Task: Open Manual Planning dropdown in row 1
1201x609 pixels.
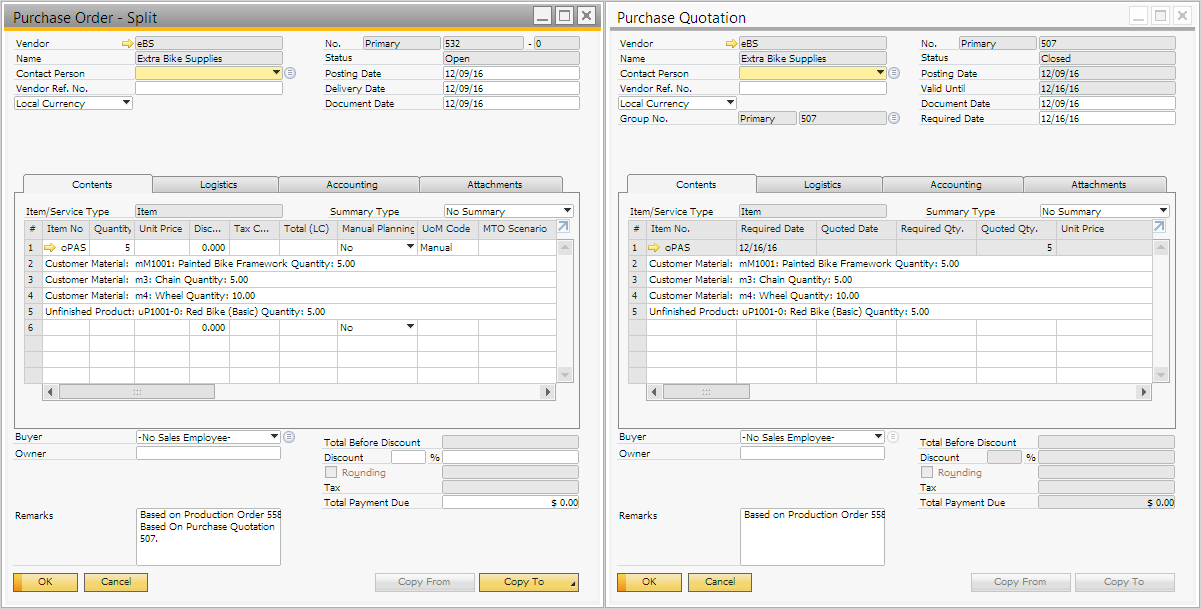Action: pyautogui.click(x=410, y=247)
